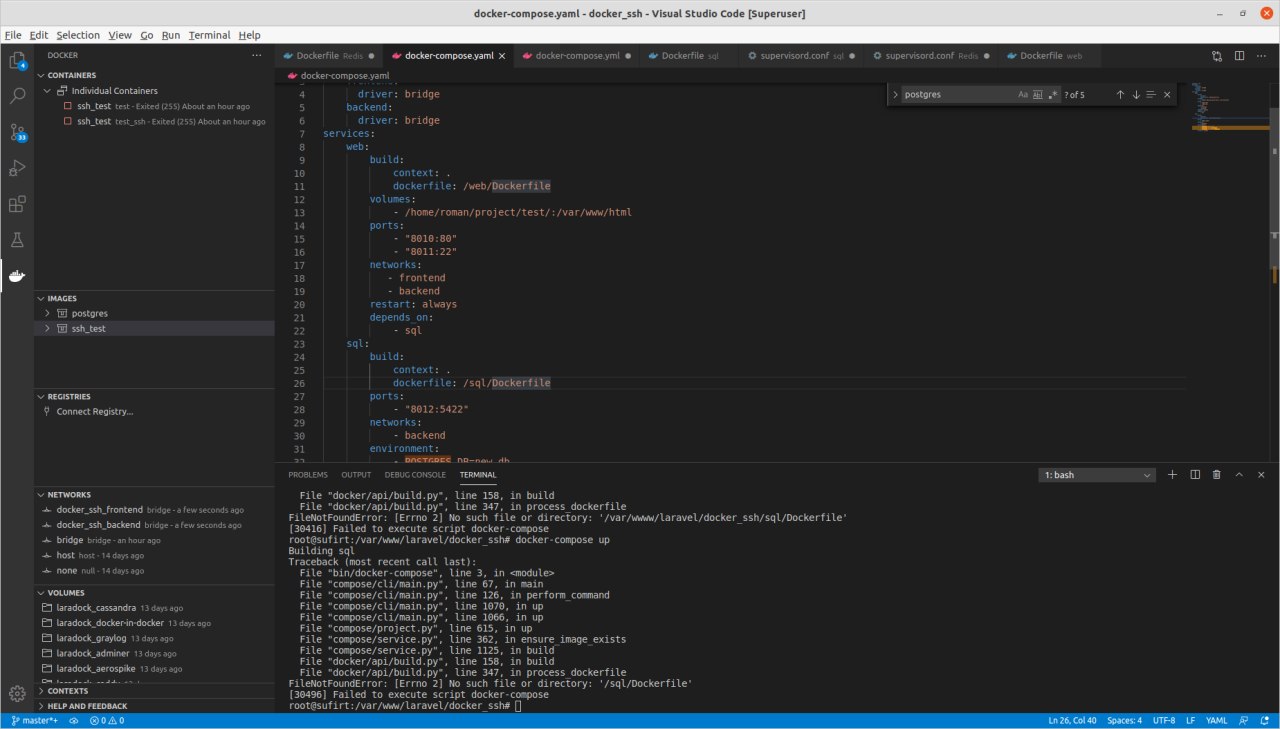Click the open changes compare icon

click(1217, 56)
